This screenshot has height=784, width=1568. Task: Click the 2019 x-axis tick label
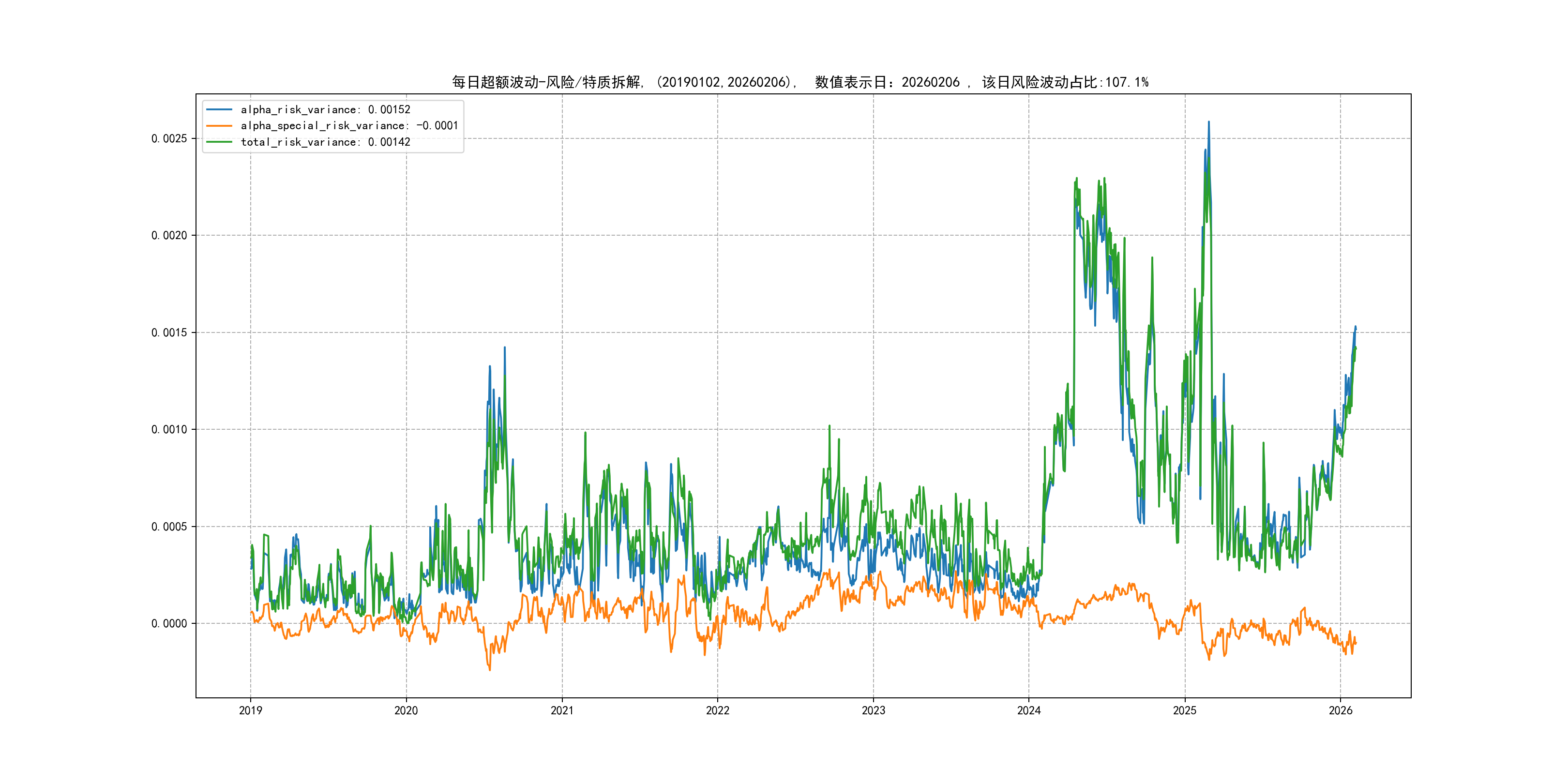click(x=250, y=710)
